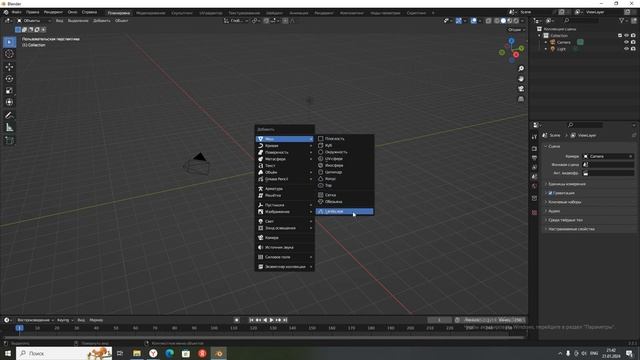
Task: Switch to the Modeling workspace tab
Action: (x=151, y=13)
